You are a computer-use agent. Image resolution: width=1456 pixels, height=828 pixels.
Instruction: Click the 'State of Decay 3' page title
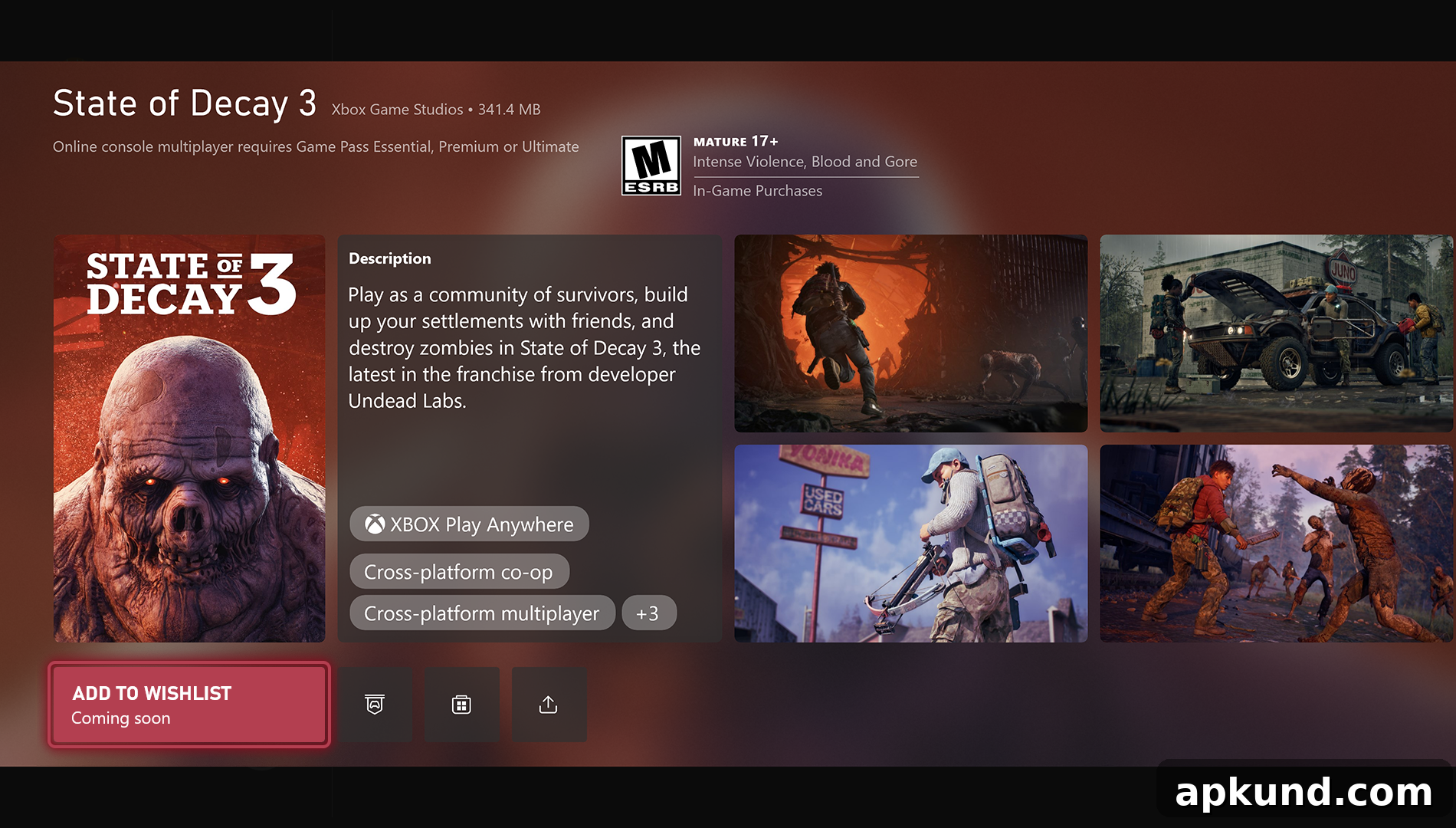click(185, 103)
